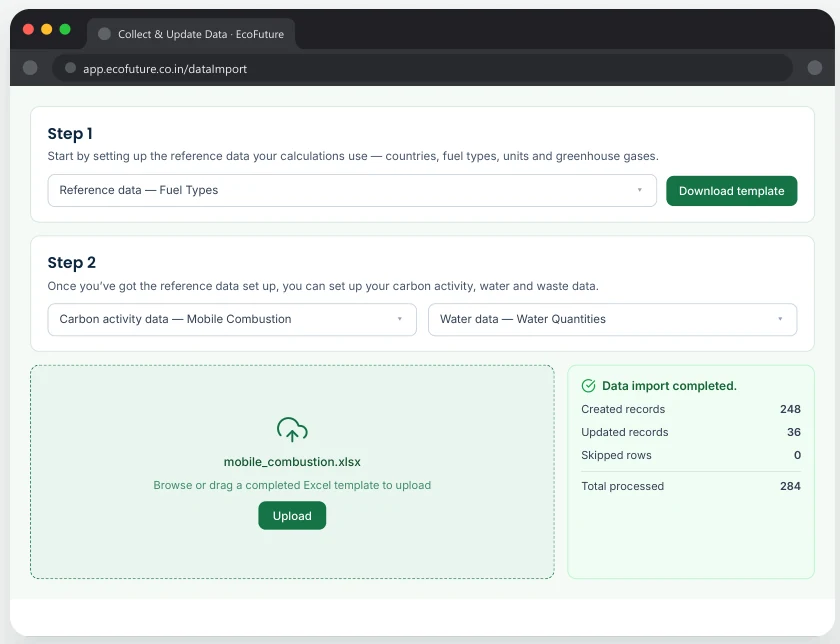840x644 pixels.
Task: Click the Step 2 carbon activity description text
Action: click(x=323, y=286)
